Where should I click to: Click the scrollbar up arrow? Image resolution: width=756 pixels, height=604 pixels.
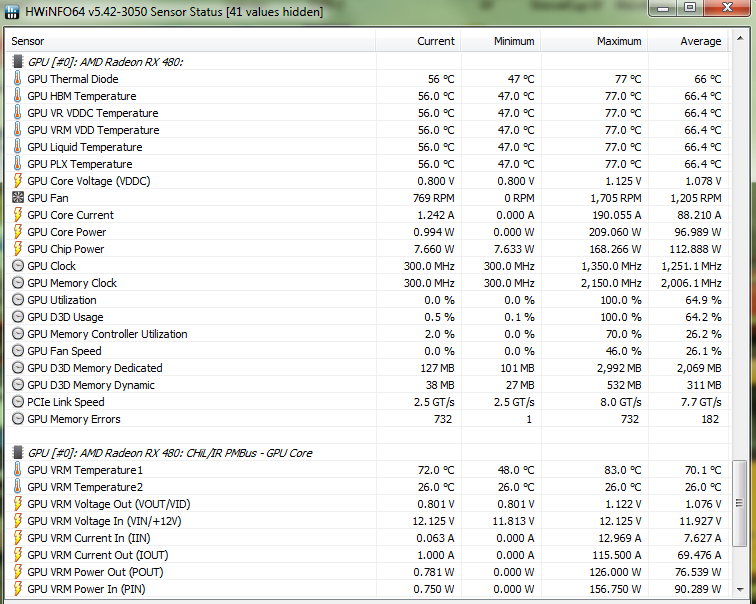coord(740,38)
